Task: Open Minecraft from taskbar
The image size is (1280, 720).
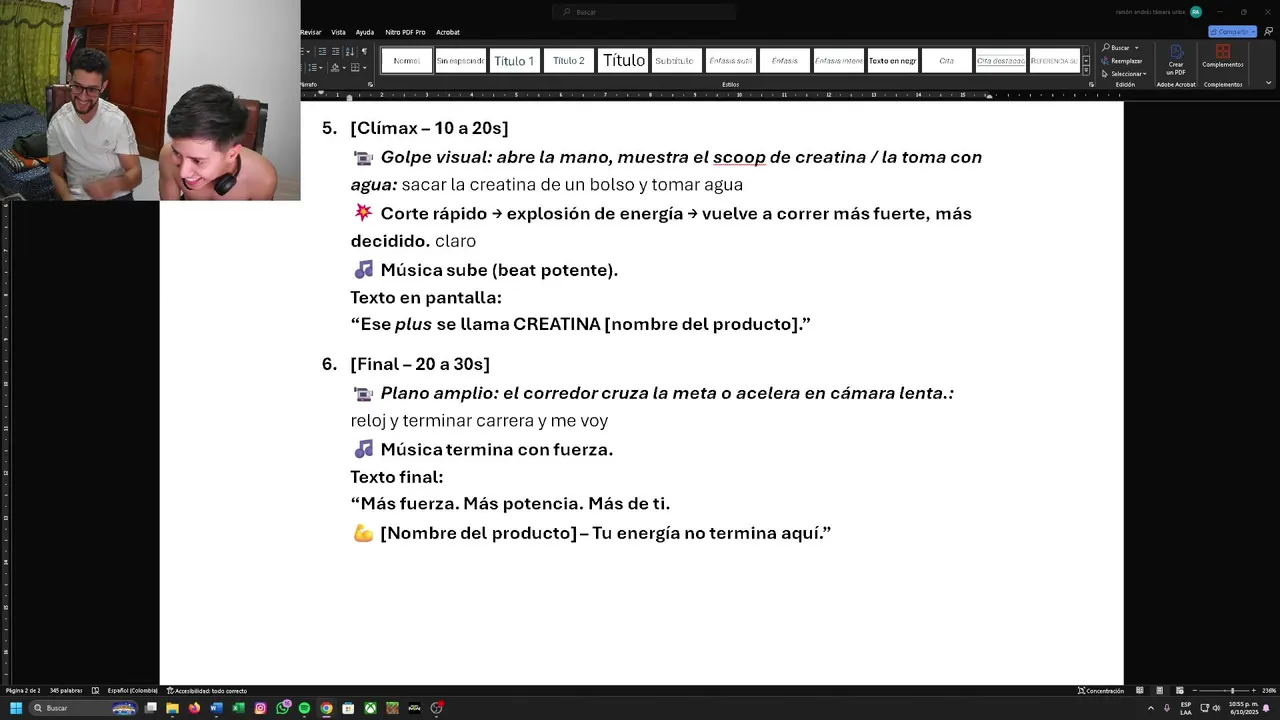Action: coord(392,708)
